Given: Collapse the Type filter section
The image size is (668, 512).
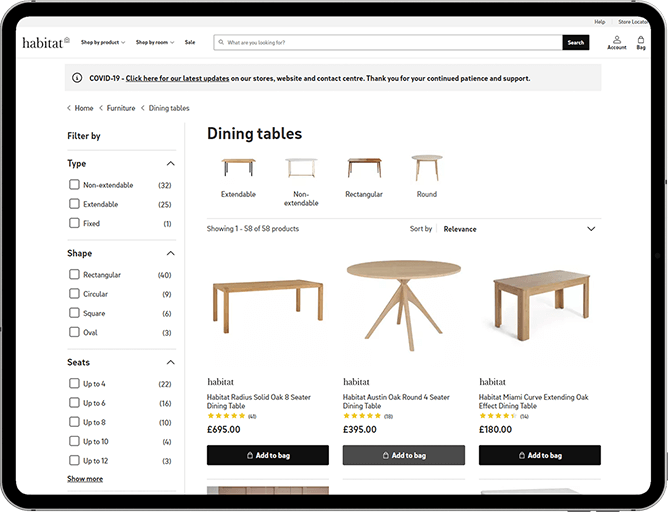Looking at the screenshot, I should point(170,164).
